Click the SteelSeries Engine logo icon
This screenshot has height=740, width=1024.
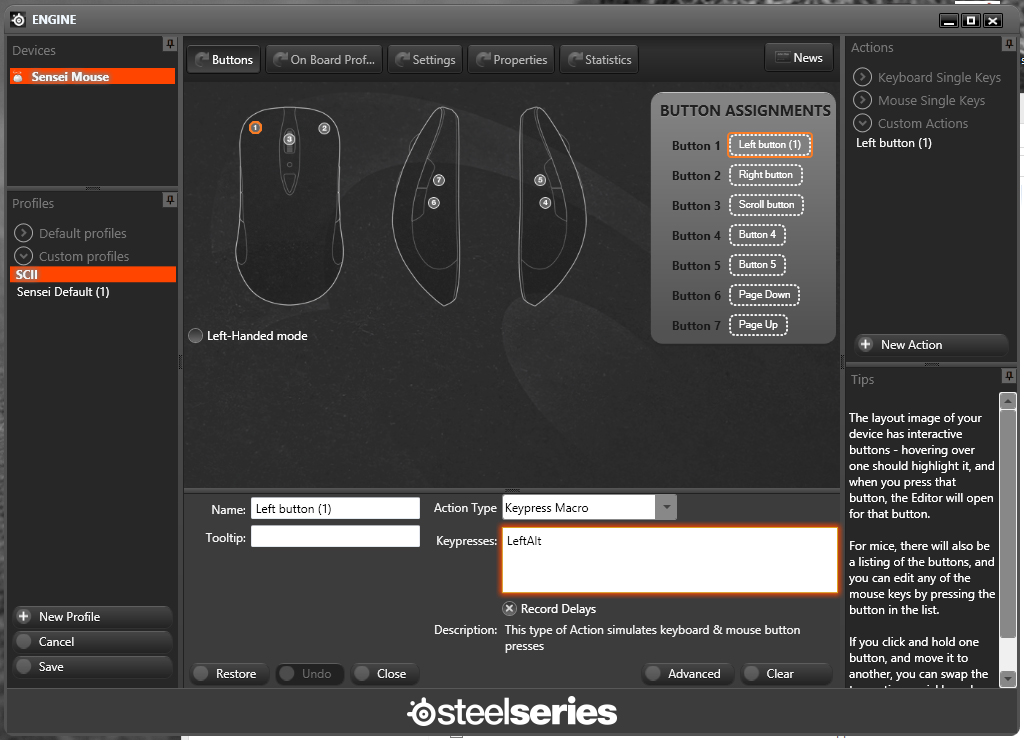click(18, 20)
